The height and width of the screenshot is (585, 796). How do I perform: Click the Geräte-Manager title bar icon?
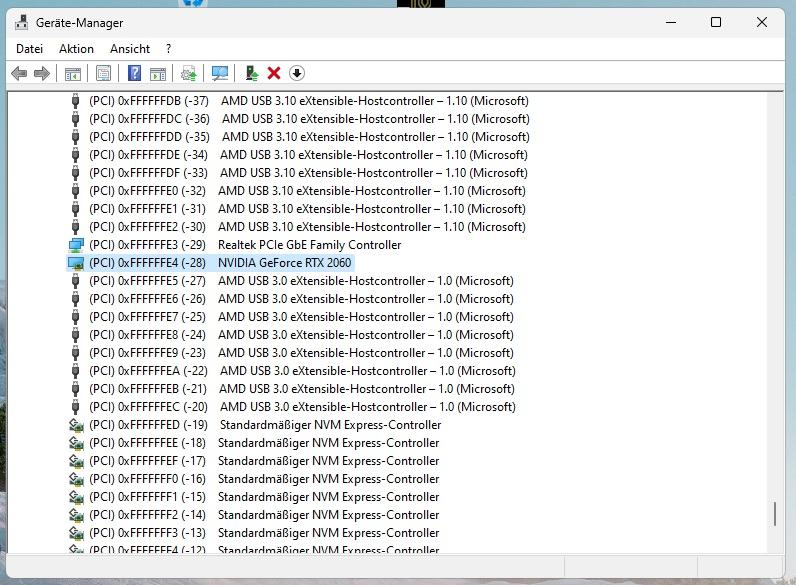21,23
